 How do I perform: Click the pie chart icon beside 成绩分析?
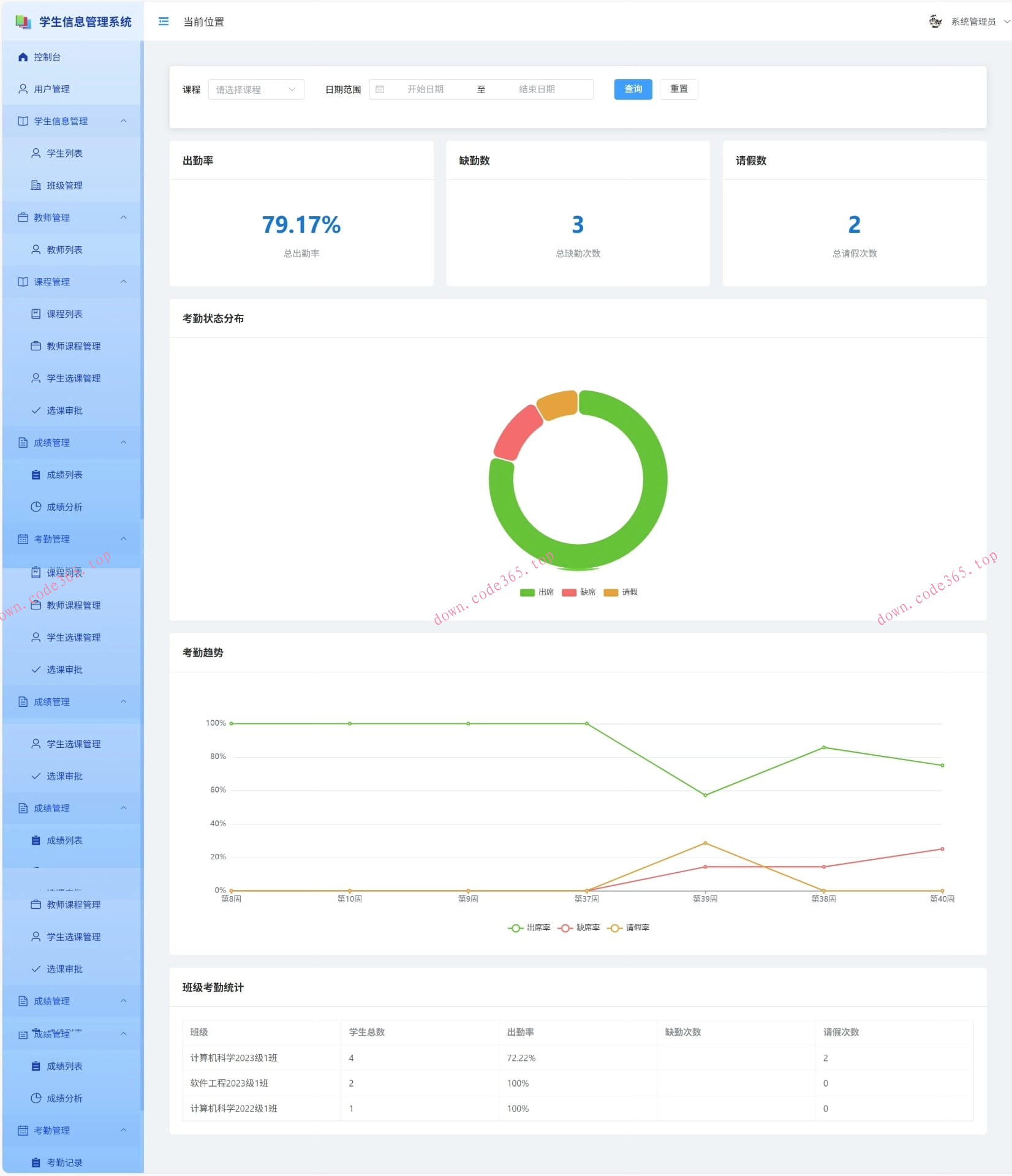pos(36,507)
